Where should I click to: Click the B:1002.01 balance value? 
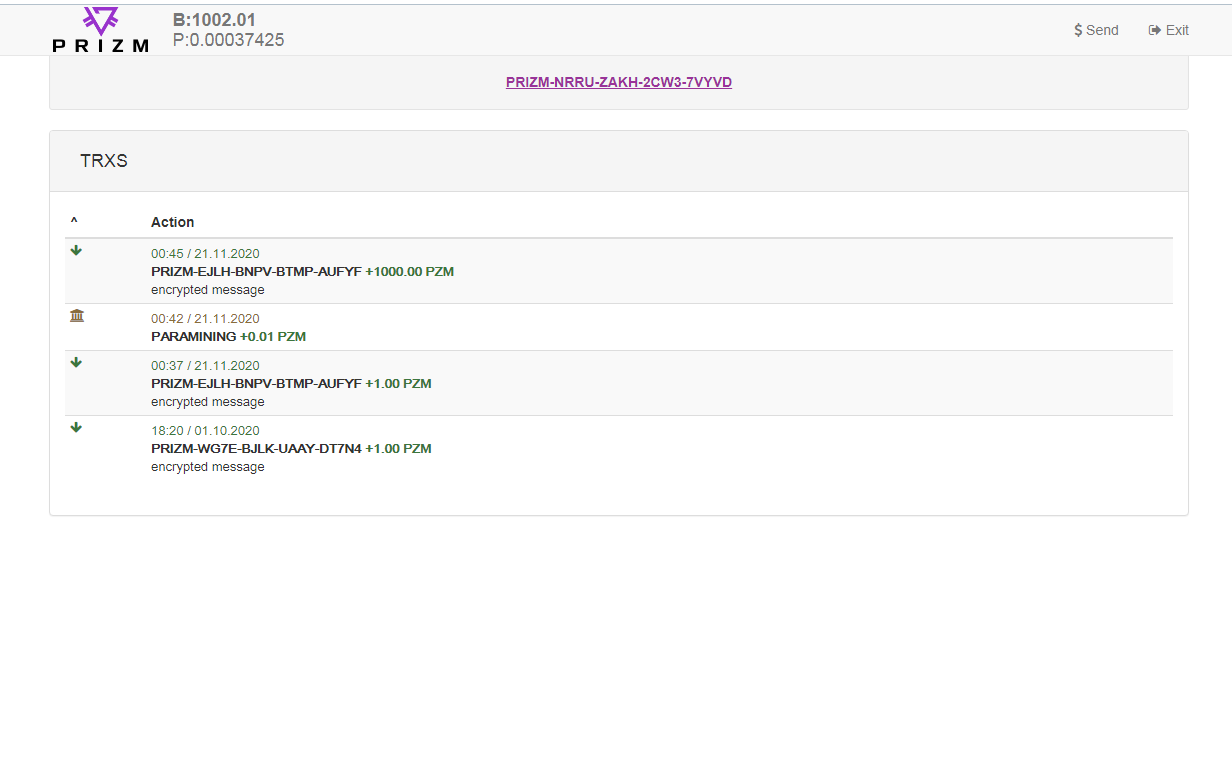coord(214,20)
